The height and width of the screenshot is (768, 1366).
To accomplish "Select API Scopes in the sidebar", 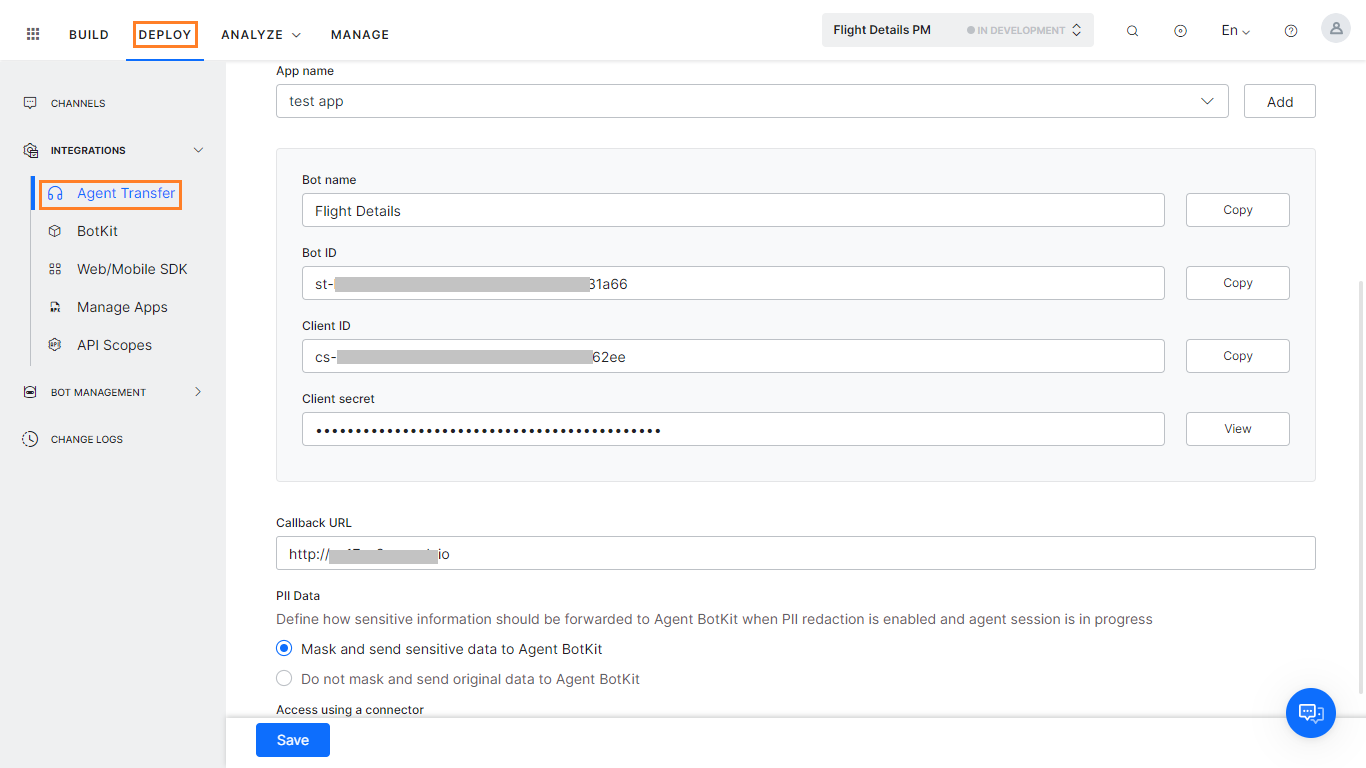I will (114, 344).
